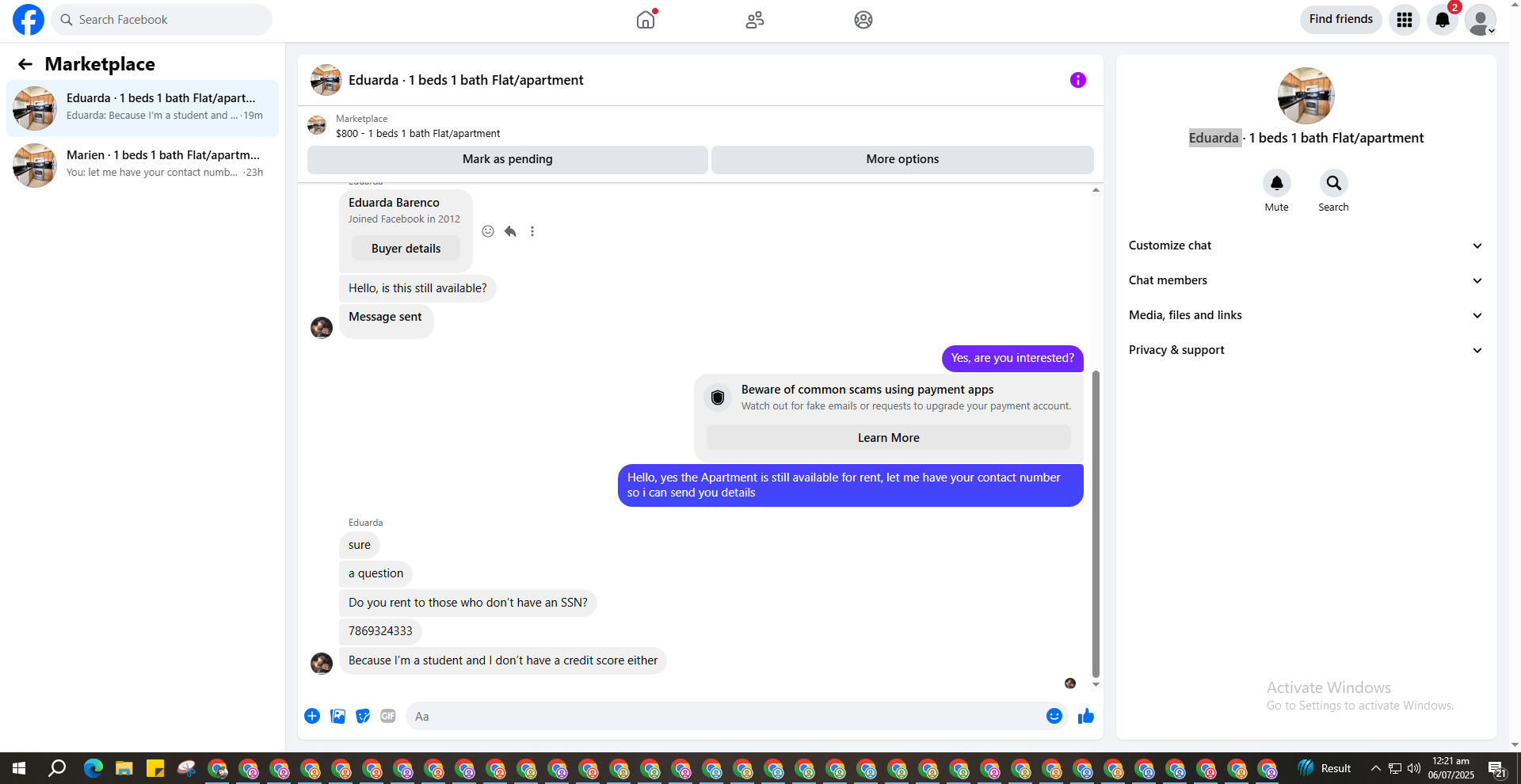This screenshot has height=784, width=1521.
Task: Open more options for the Barenco message
Action: pyautogui.click(x=532, y=231)
